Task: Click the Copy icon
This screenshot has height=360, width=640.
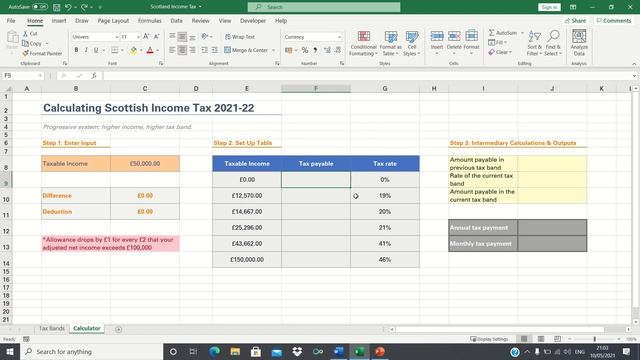Action: coord(25,43)
